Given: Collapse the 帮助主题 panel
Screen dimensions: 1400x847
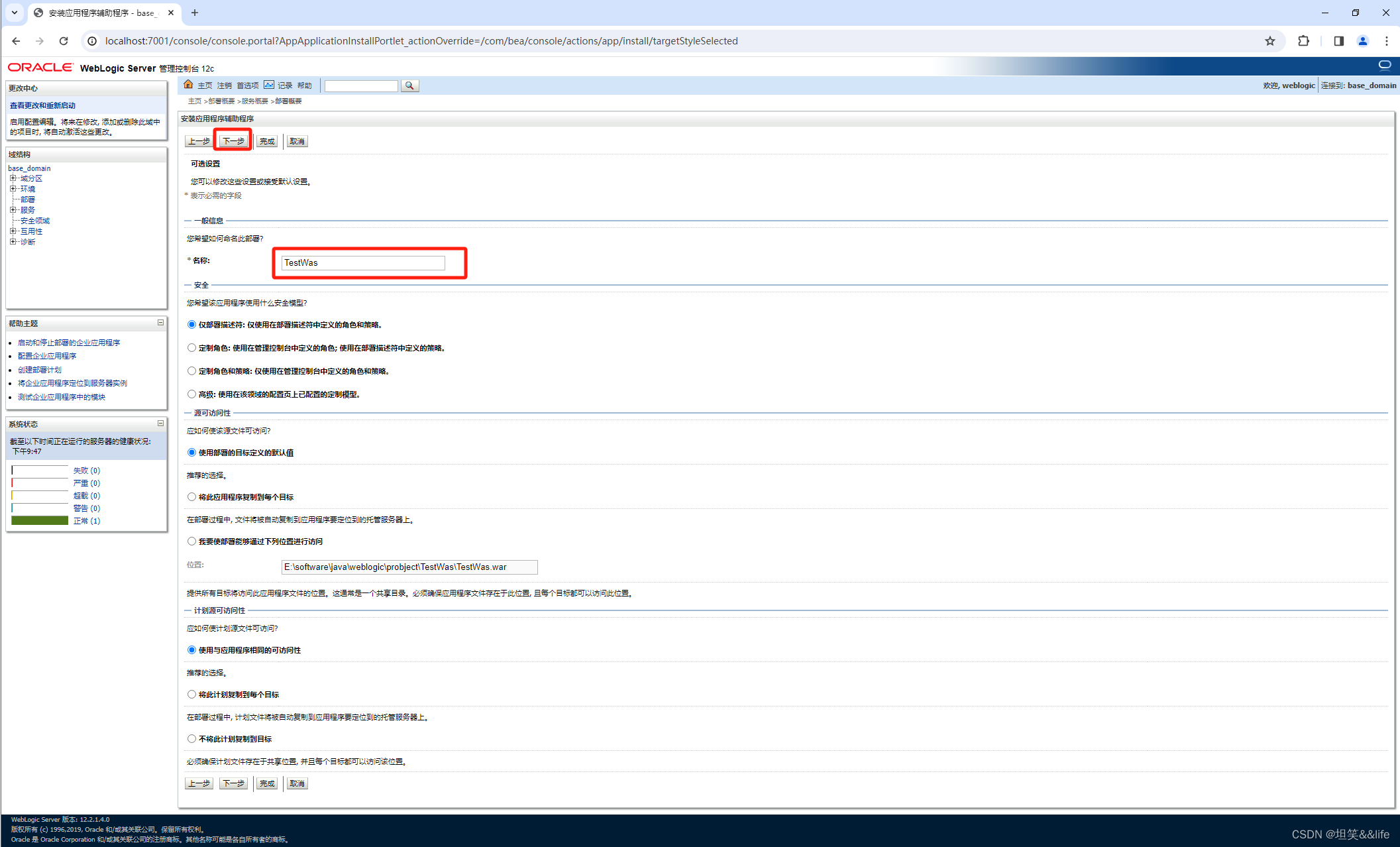Looking at the screenshot, I should click(160, 323).
